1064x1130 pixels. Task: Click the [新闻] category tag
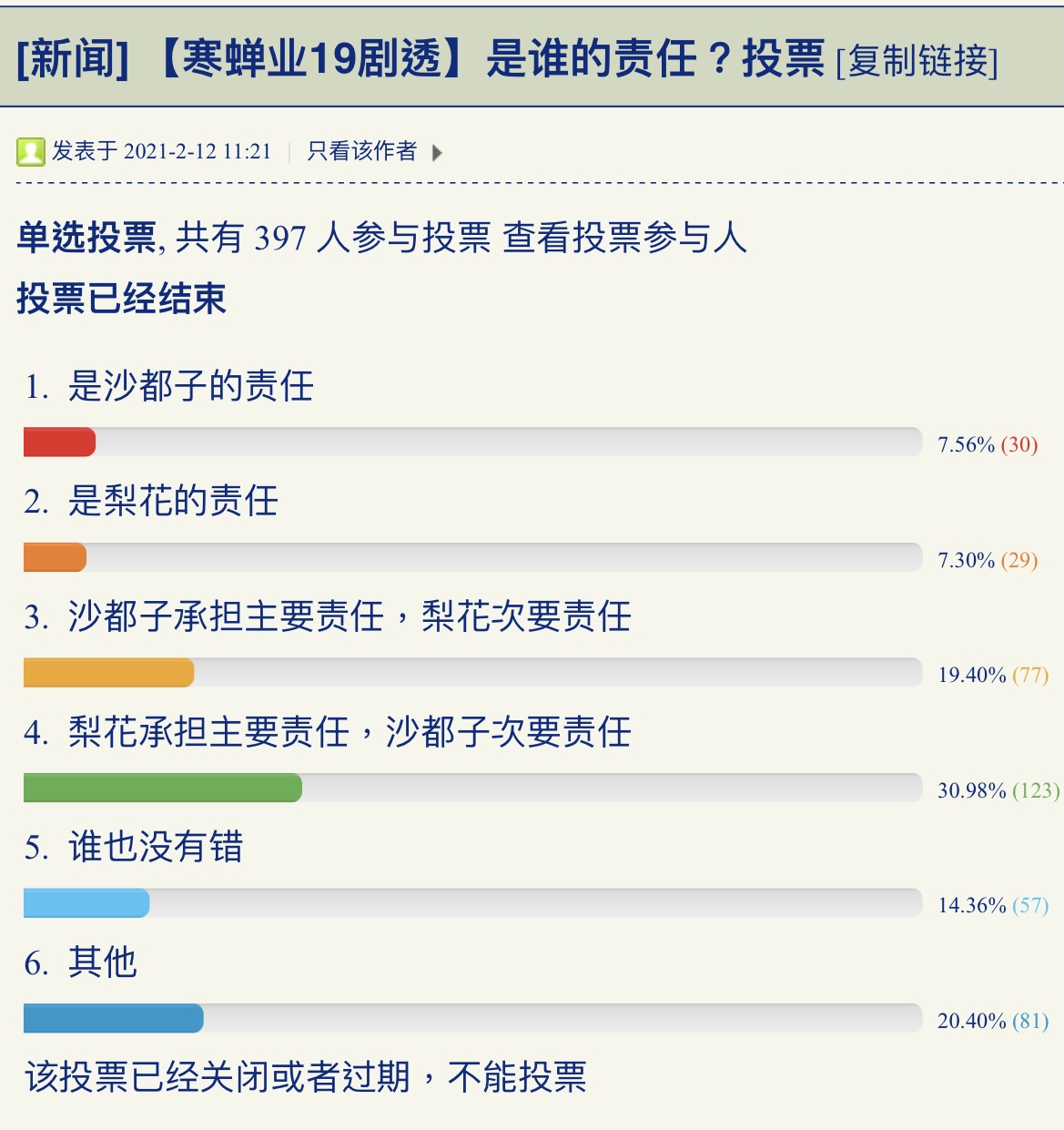pos(73,59)
